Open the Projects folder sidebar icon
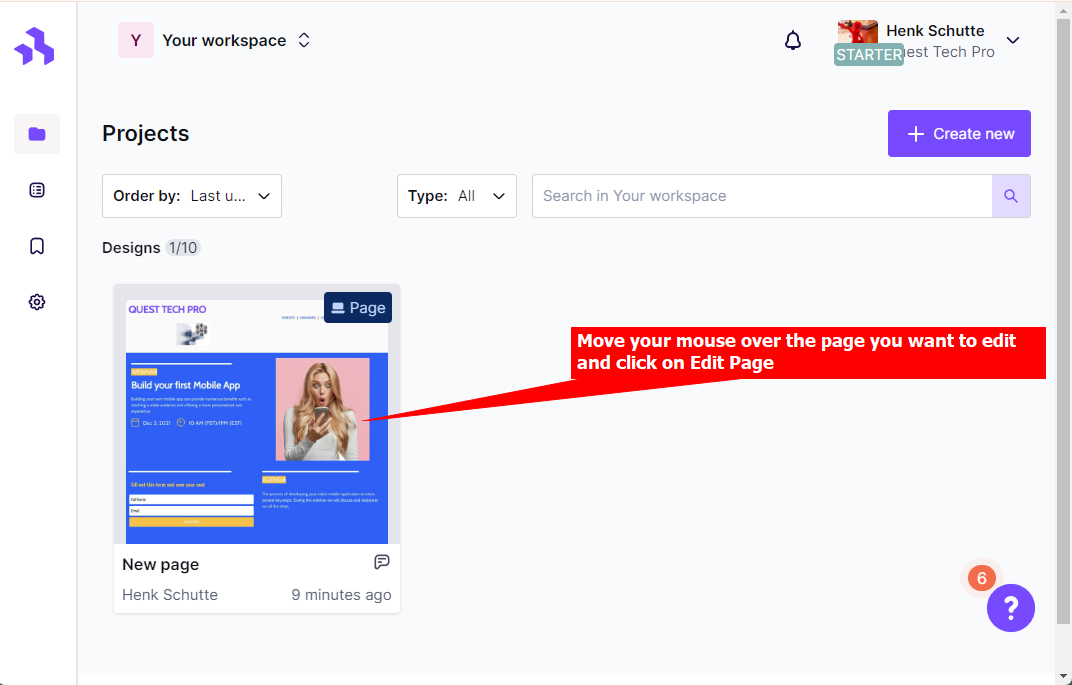The image size is (1072, 685). [x=37, y=134]
